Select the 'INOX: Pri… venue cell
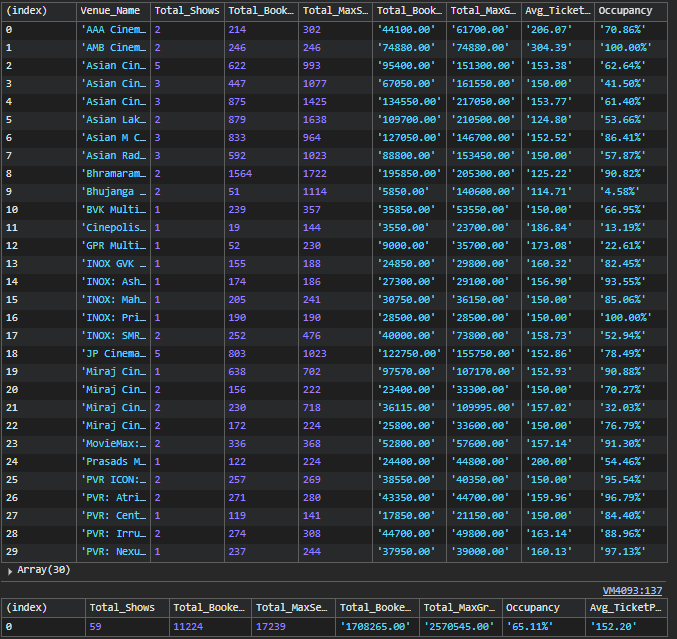 click(114, 317)
